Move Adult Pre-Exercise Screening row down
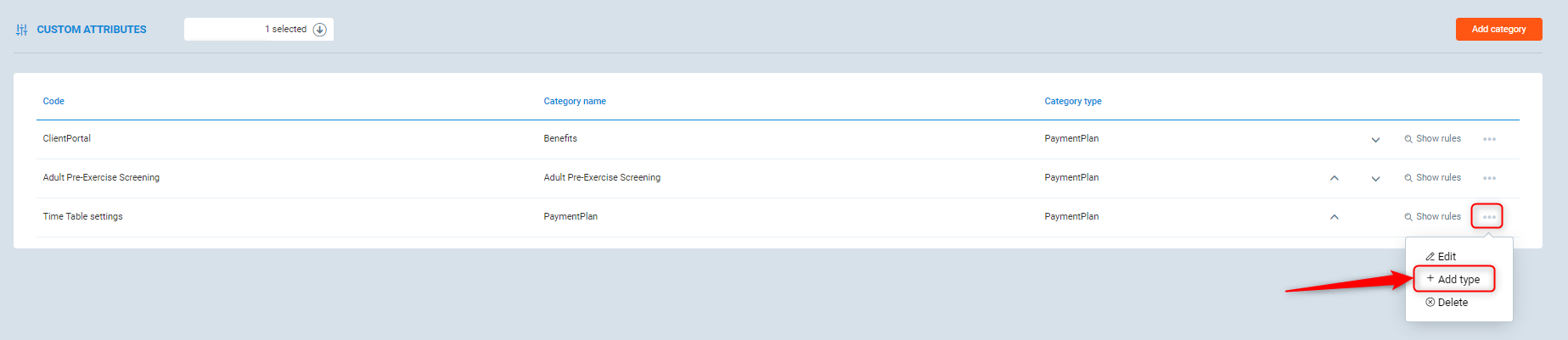 click(x=1375, y=179)
